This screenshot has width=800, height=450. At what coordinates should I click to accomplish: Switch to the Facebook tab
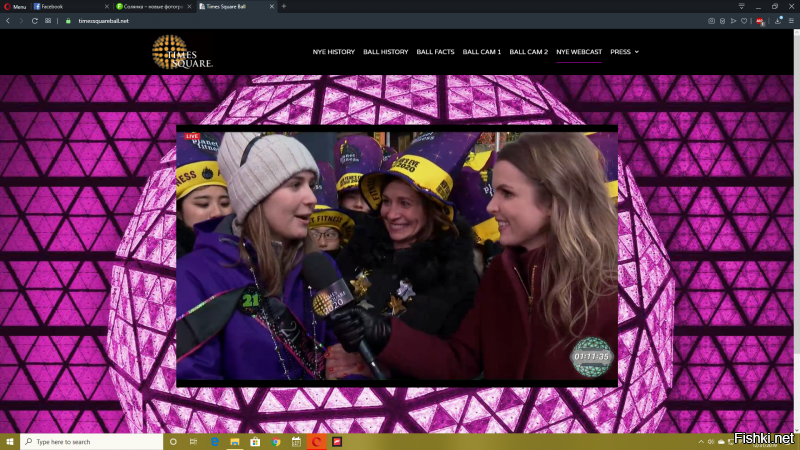71,7
